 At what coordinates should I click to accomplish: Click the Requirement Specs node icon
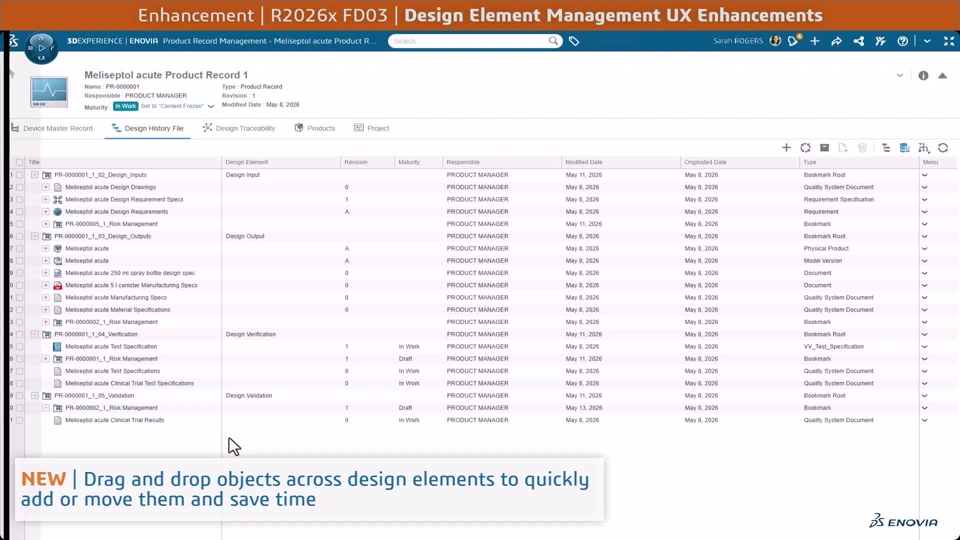pyautogui.click(x=58, y=200)
